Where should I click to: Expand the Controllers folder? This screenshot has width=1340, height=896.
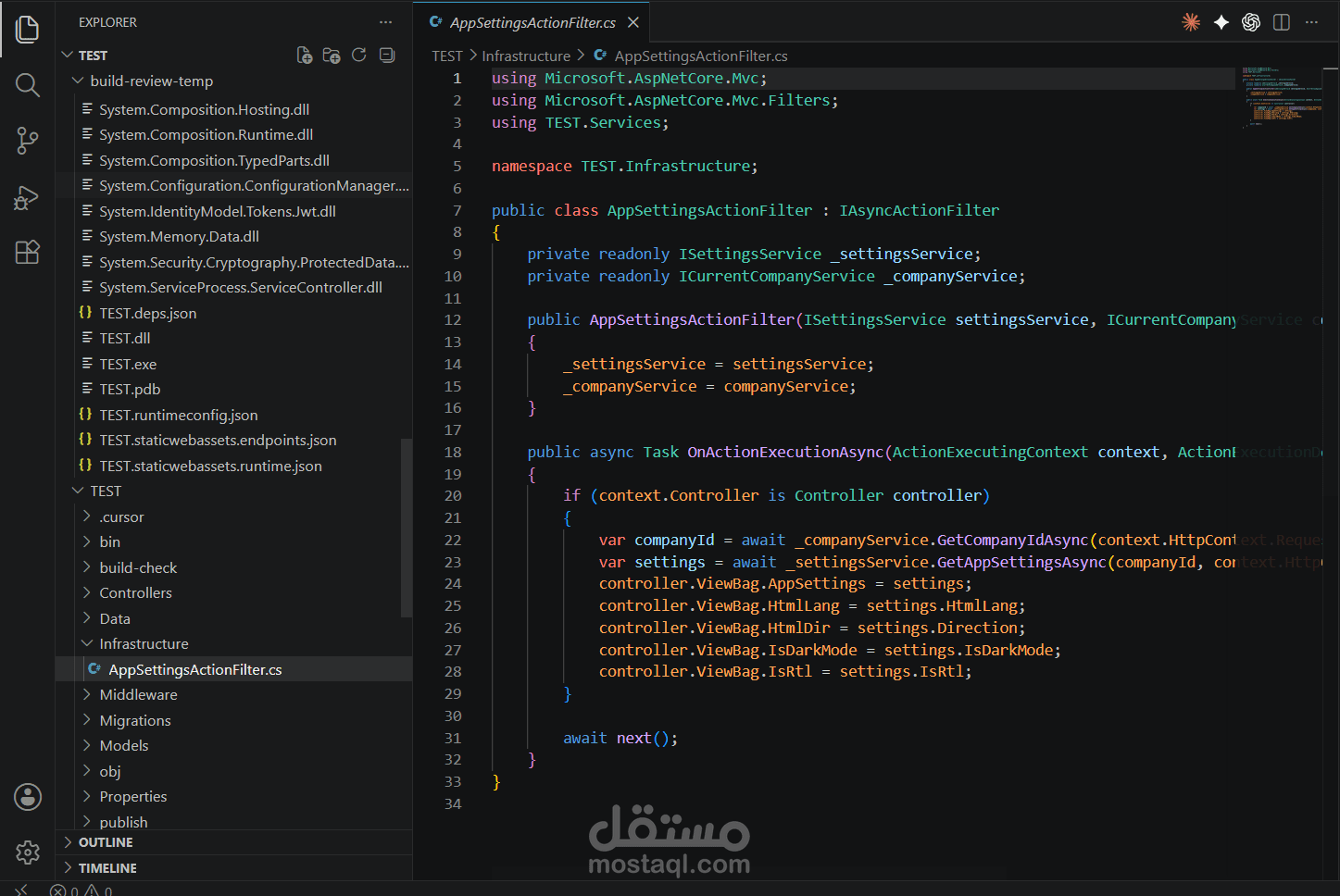(87, 593)
